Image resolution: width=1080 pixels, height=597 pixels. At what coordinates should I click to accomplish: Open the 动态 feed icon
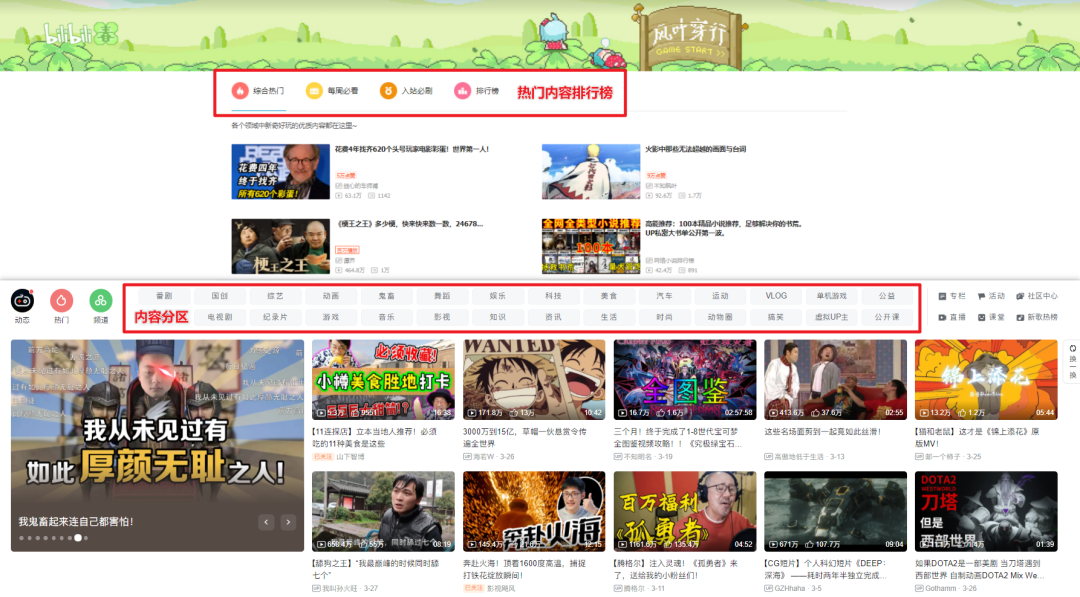point(22,300)
